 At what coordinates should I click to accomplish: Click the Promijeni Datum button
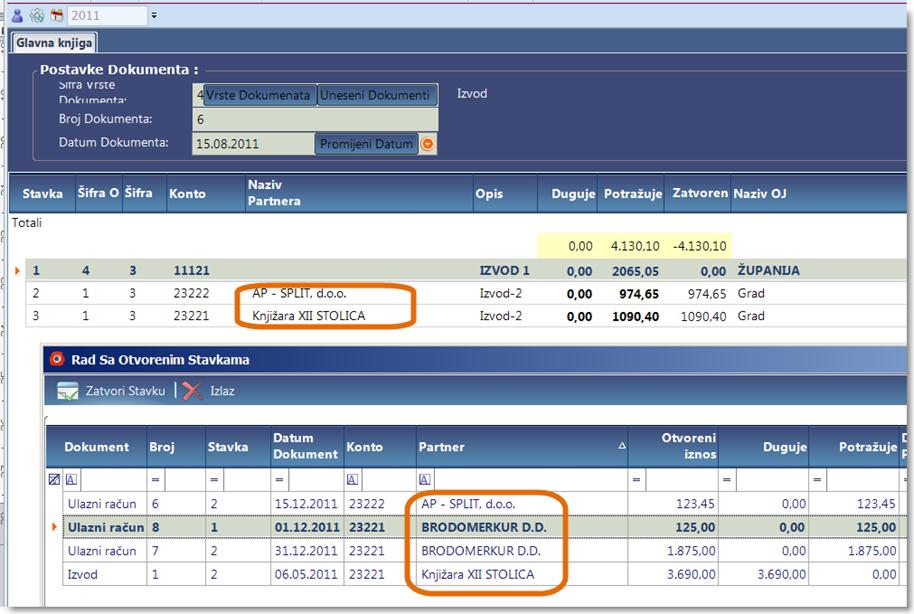point(366,144)
